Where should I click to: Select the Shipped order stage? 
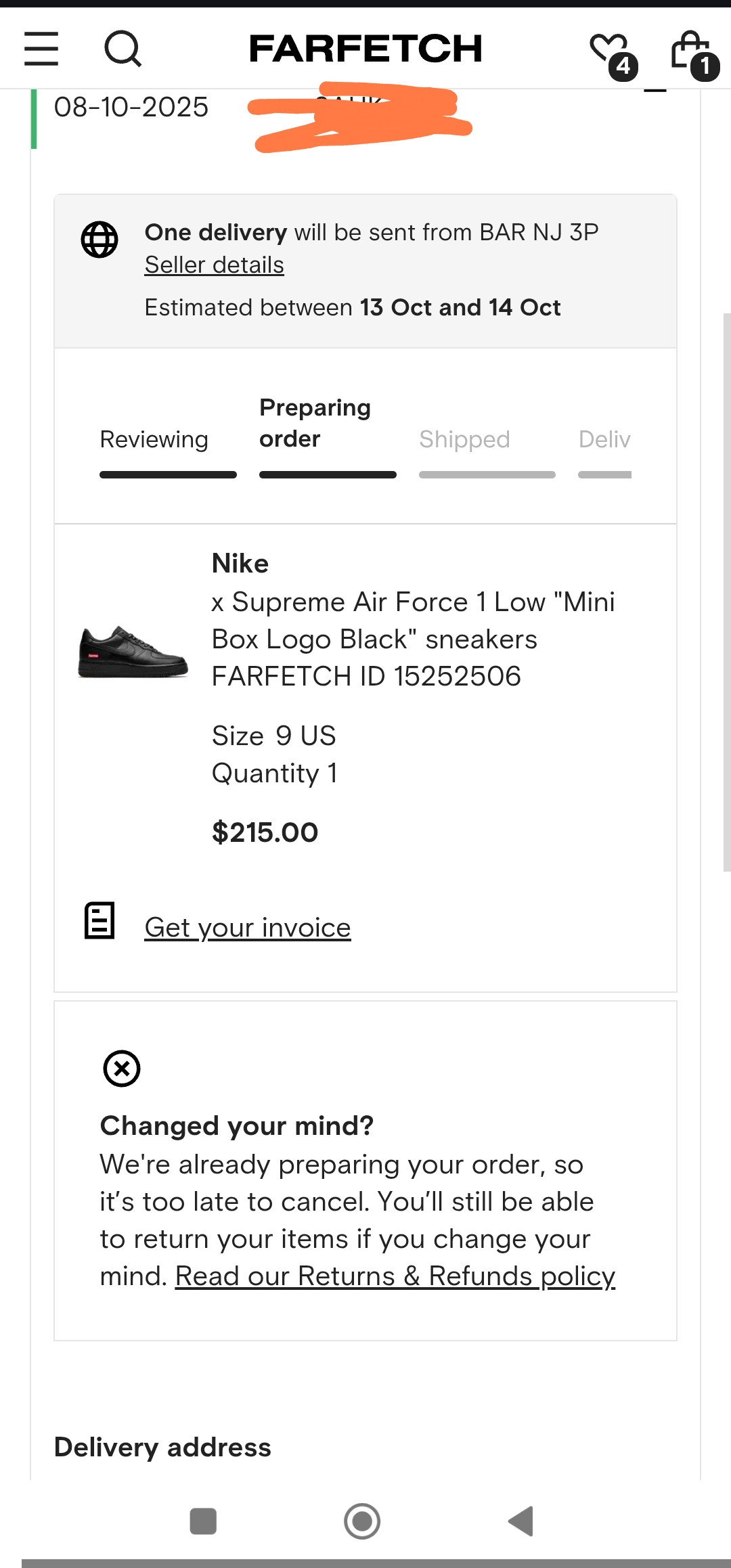click(464, 440)
